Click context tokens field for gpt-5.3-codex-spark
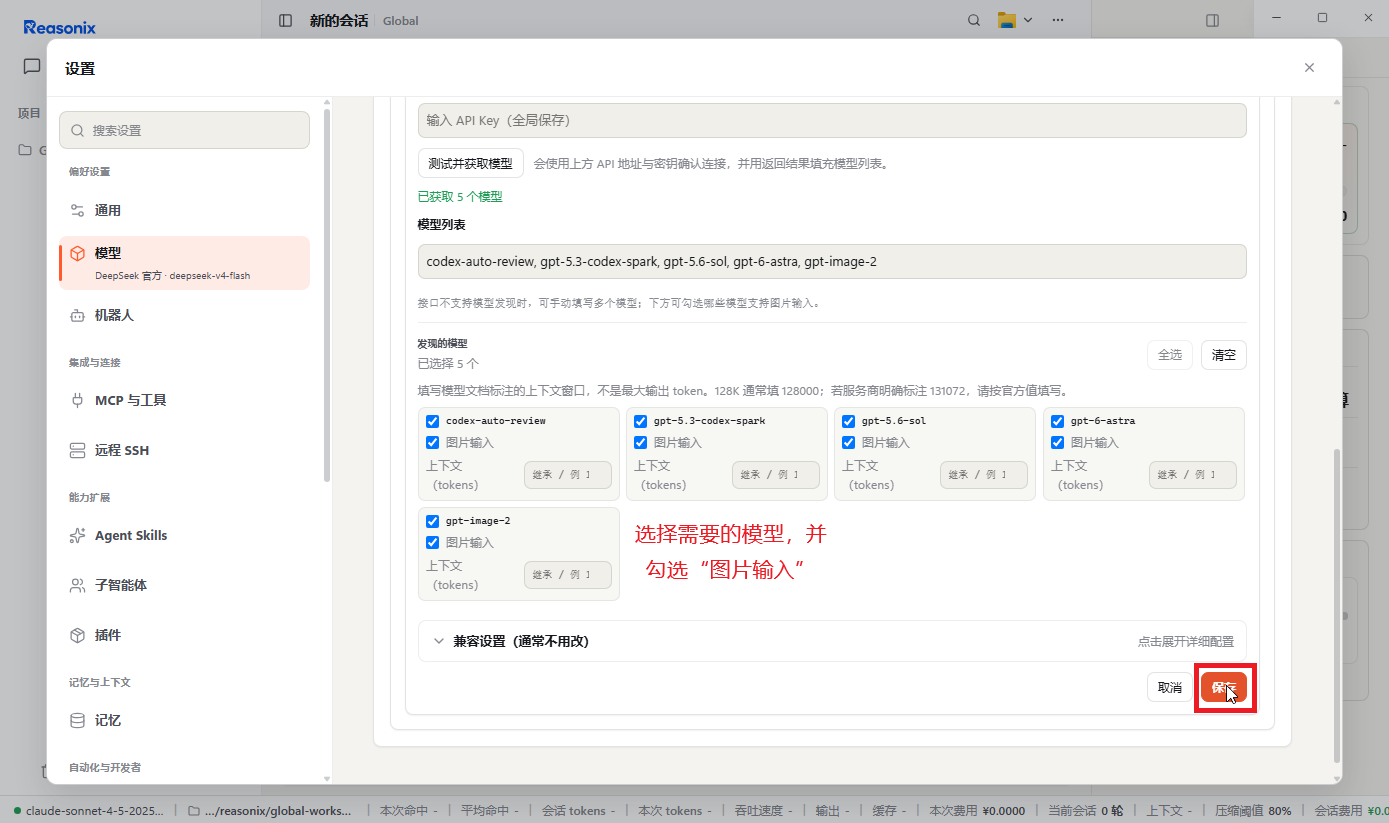 tap(776, 475)
